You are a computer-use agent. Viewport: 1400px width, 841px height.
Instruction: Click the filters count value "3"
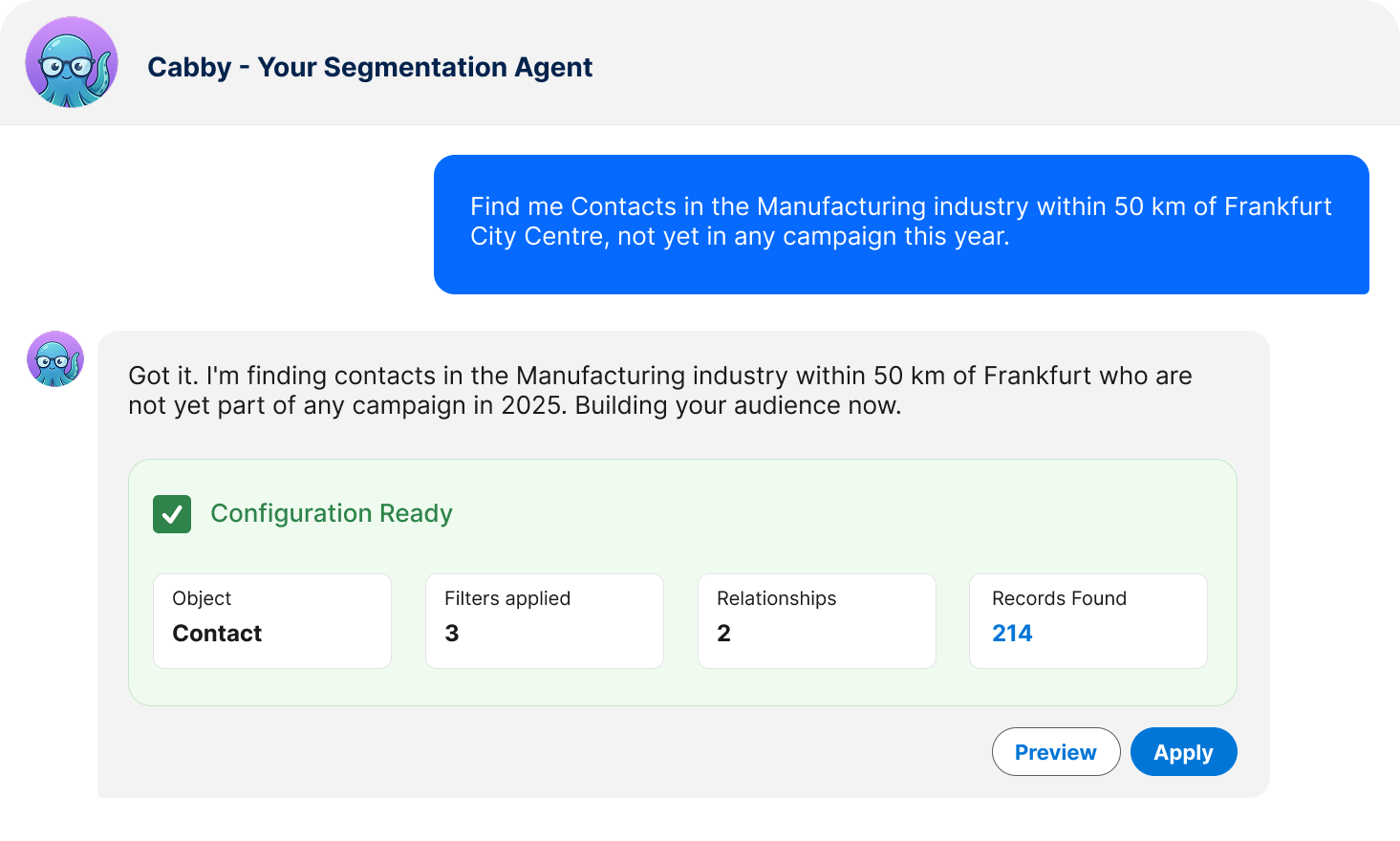click(452, 634)
